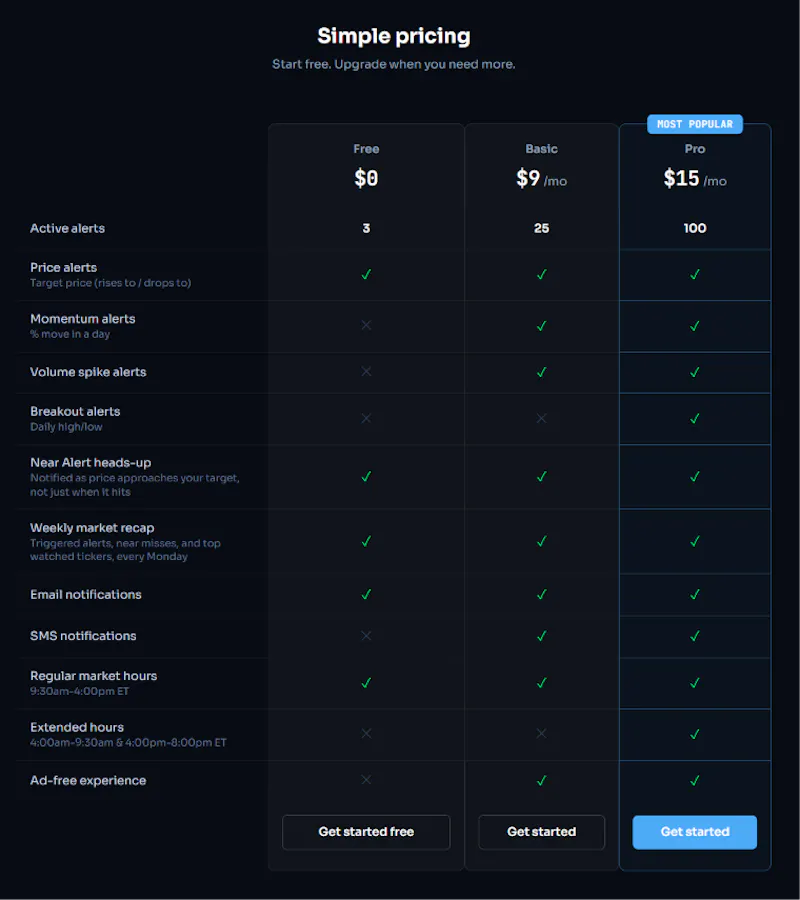Click checkmark for SMS notifications in Basic column
Image resolution: width=800 pixels, height=900 pixels.
(x=541, y=636)
